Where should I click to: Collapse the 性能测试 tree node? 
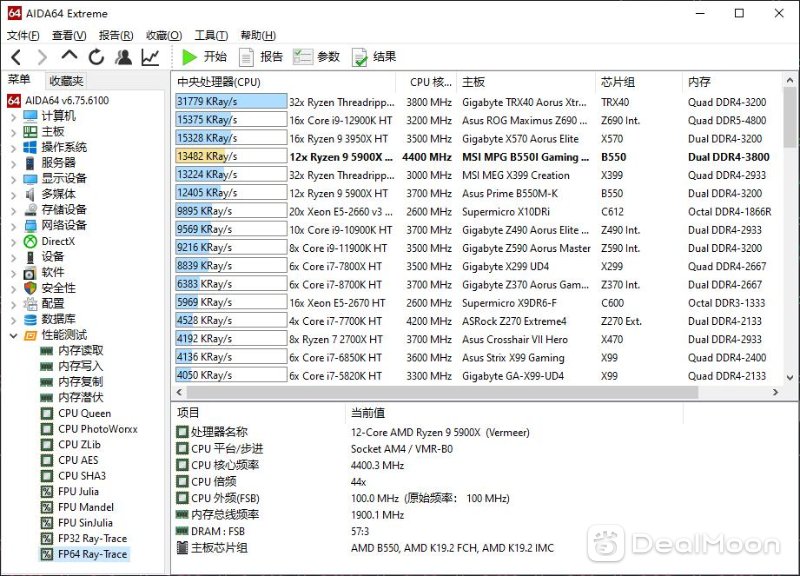click(14, 336)
